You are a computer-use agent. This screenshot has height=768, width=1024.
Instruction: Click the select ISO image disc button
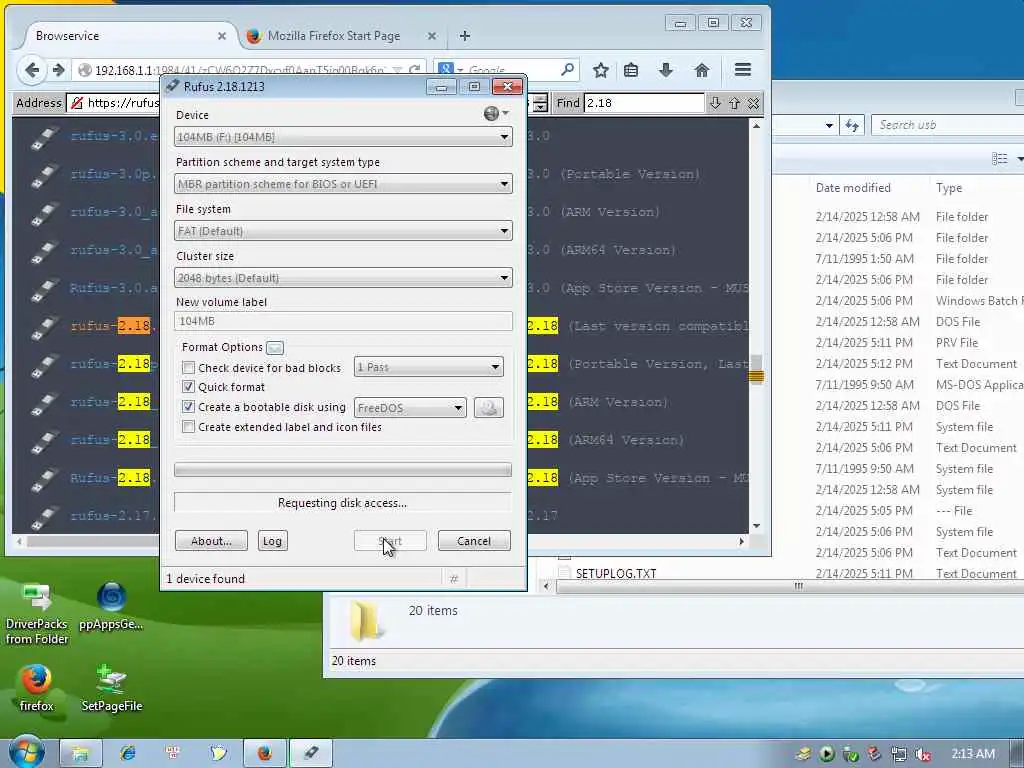coord(488,408)
